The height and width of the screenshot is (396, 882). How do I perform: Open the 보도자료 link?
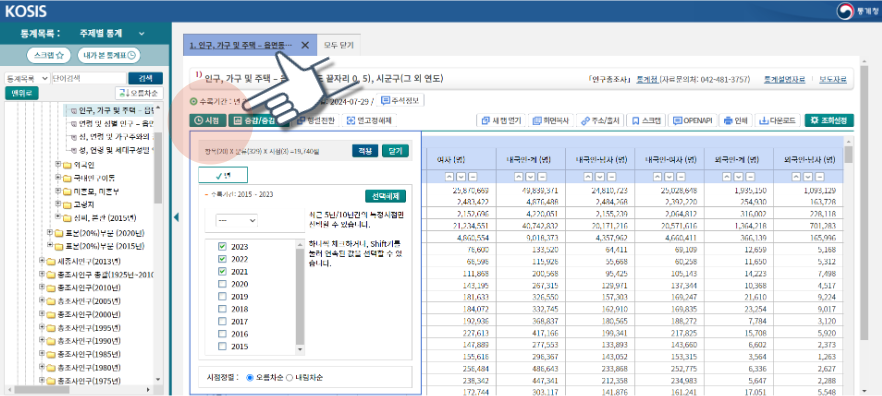(832, 79)
